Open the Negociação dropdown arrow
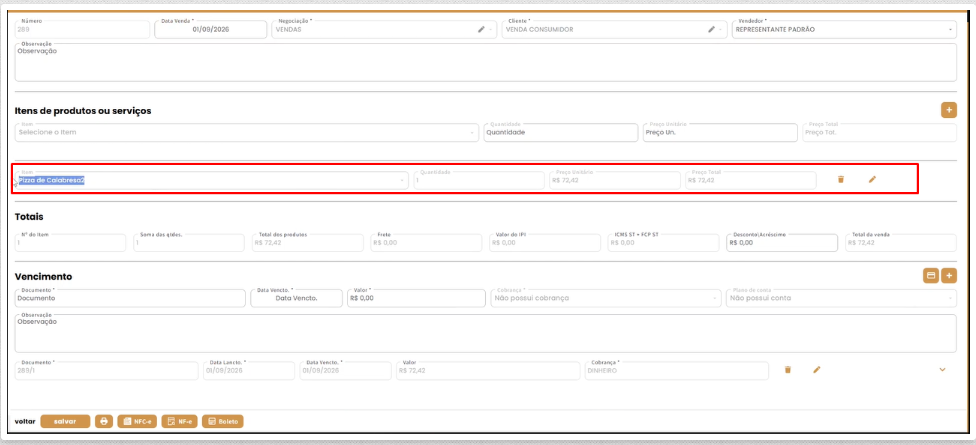 pos(491,29)
